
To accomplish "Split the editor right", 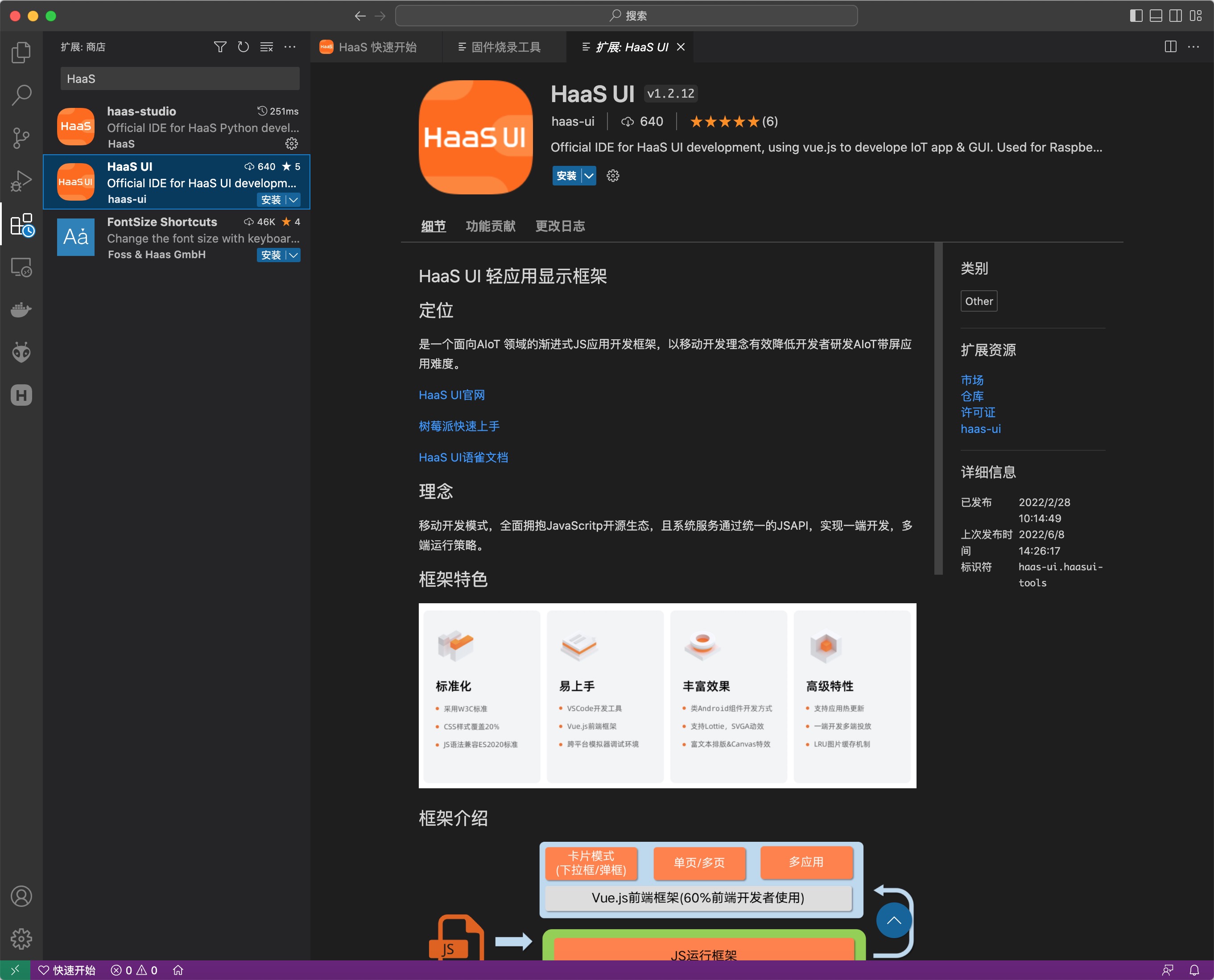I will pos(1171,47).
